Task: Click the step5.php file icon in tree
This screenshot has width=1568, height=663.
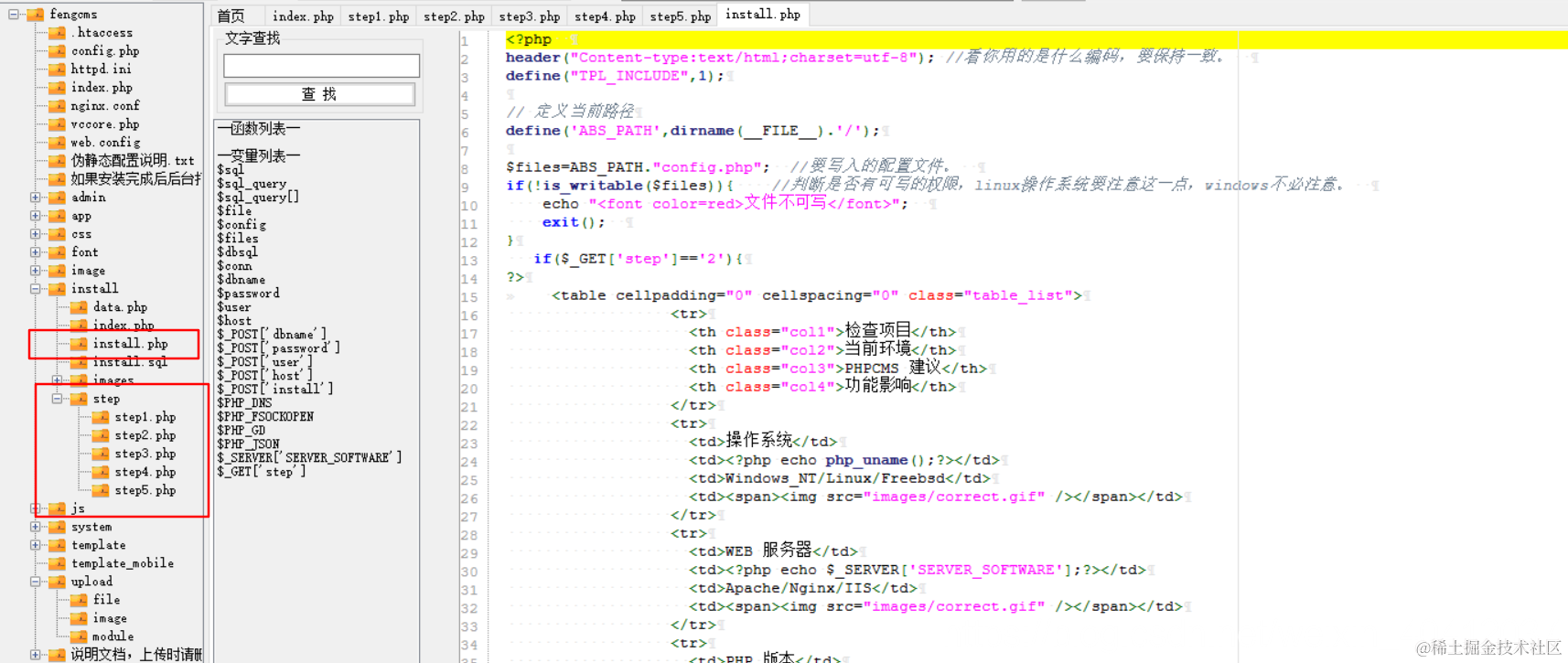Action: [102, 490]
